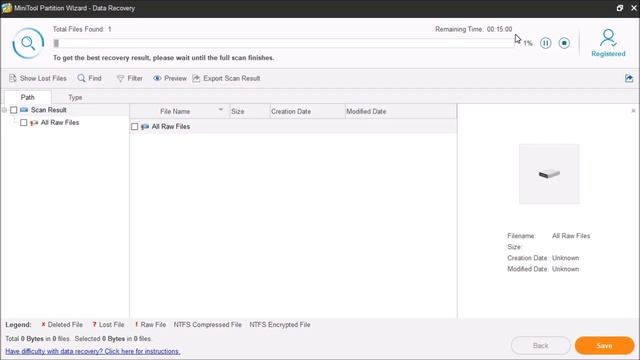
Task: Click Filename All Raw Files value in preview
Action: pyautogui.click(x=571, y=236)
